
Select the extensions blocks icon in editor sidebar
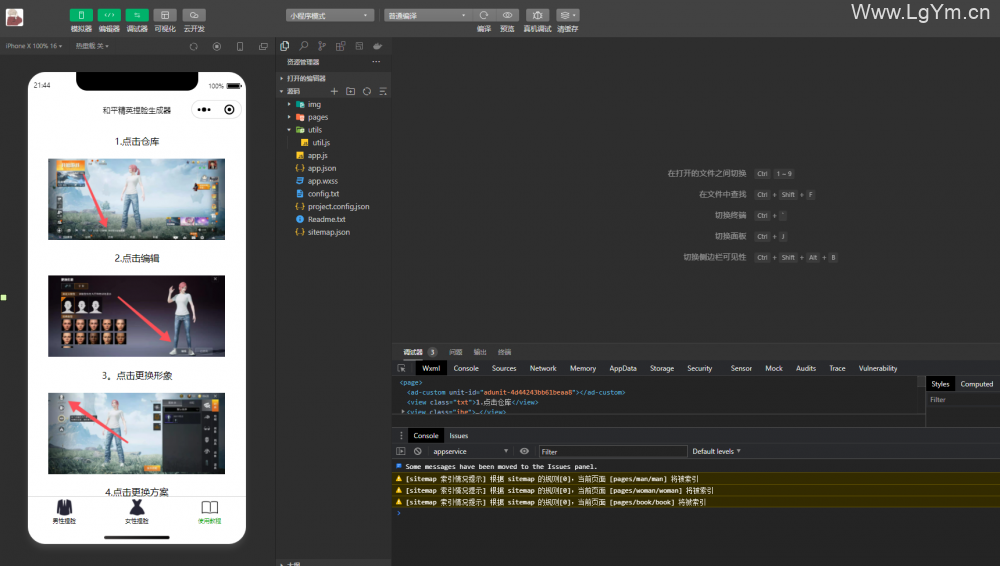341,46
